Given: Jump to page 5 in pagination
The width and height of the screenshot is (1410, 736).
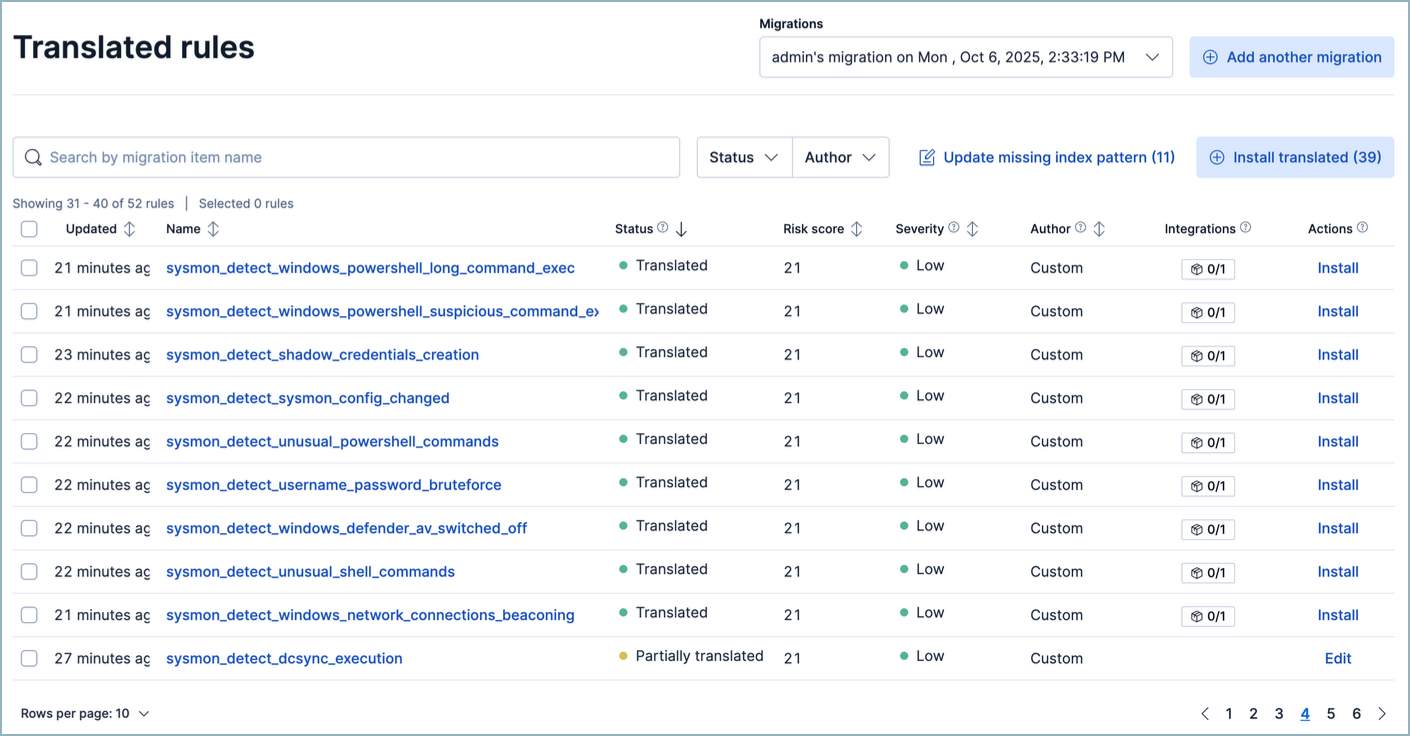Looking at the screenshot, I should 1331,713.
